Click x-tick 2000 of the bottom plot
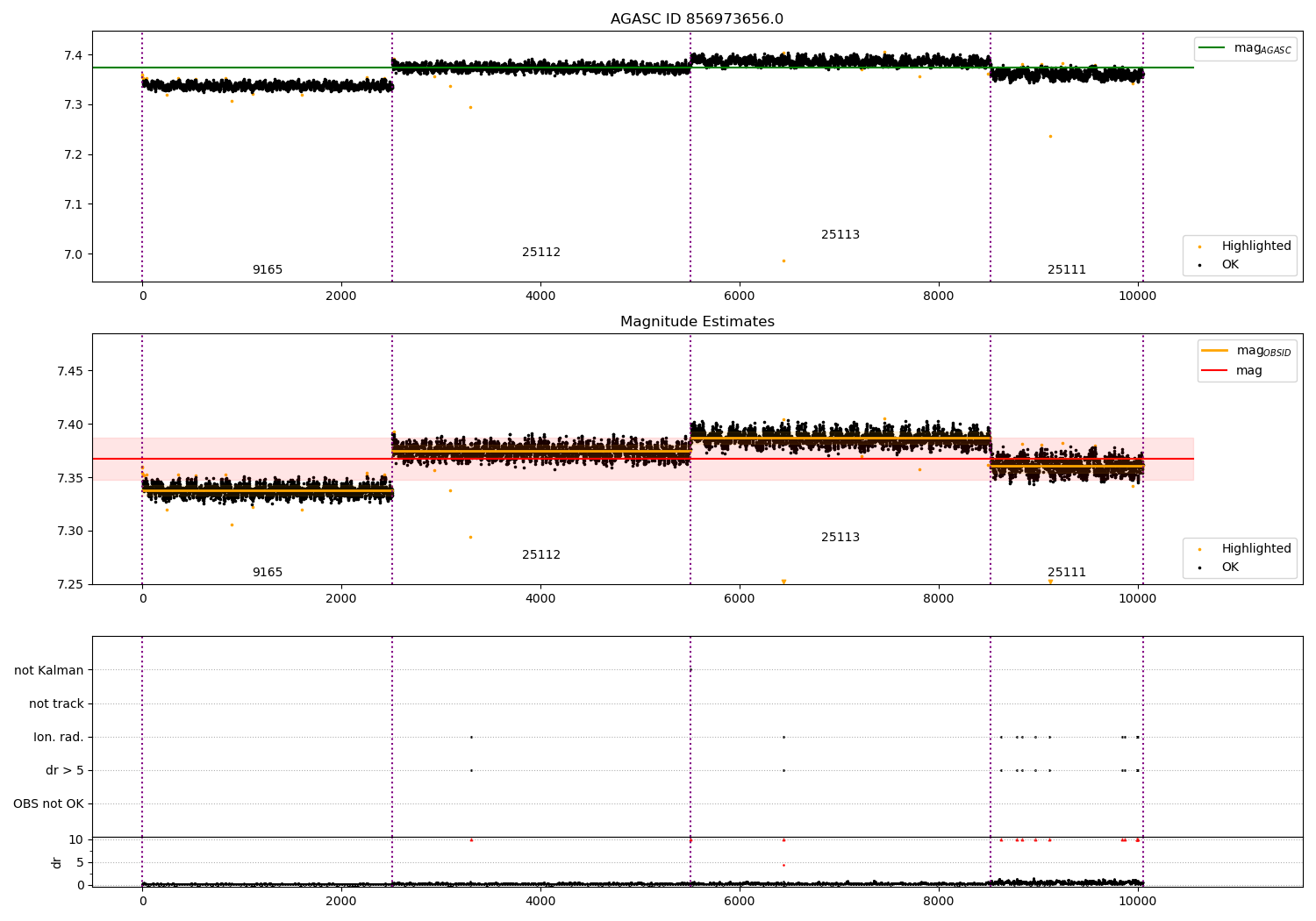 [341, 902]
